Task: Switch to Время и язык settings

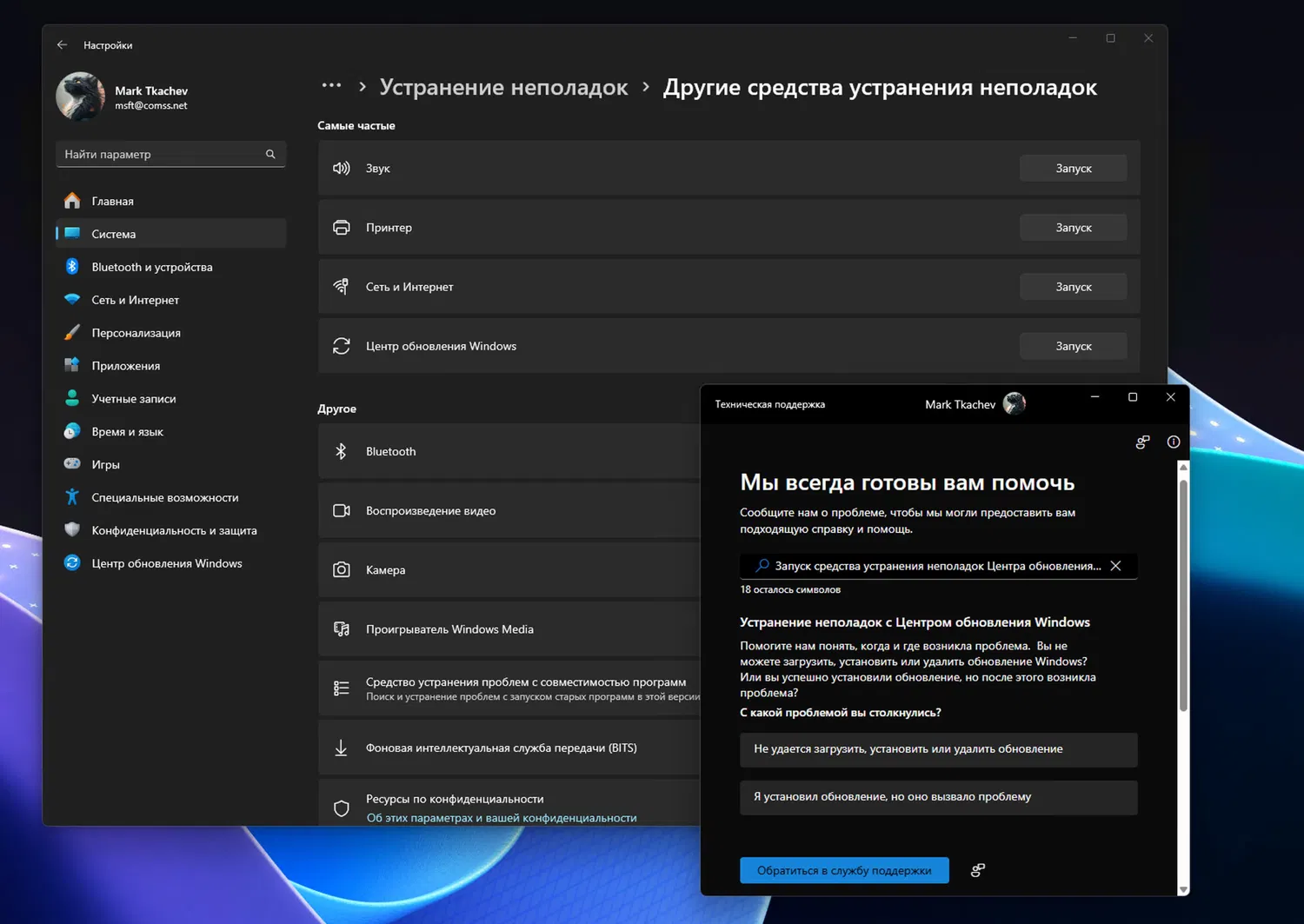Action: click(170, 432)
